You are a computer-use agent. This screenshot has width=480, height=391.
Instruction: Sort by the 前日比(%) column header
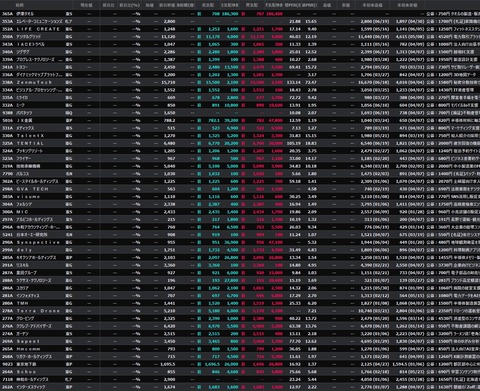(130, 5)
